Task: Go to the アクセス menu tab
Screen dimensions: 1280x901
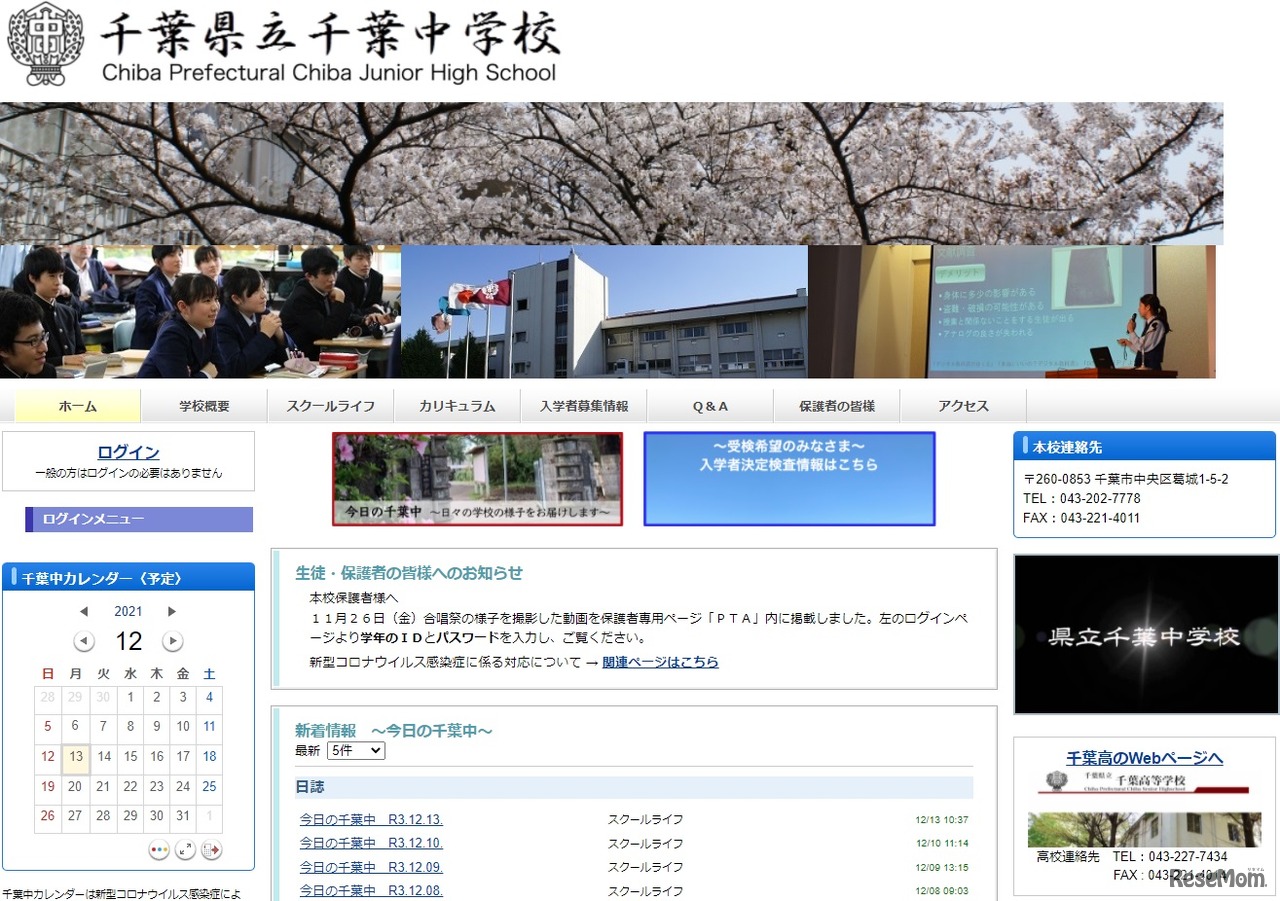Action: tap(963, 406)
